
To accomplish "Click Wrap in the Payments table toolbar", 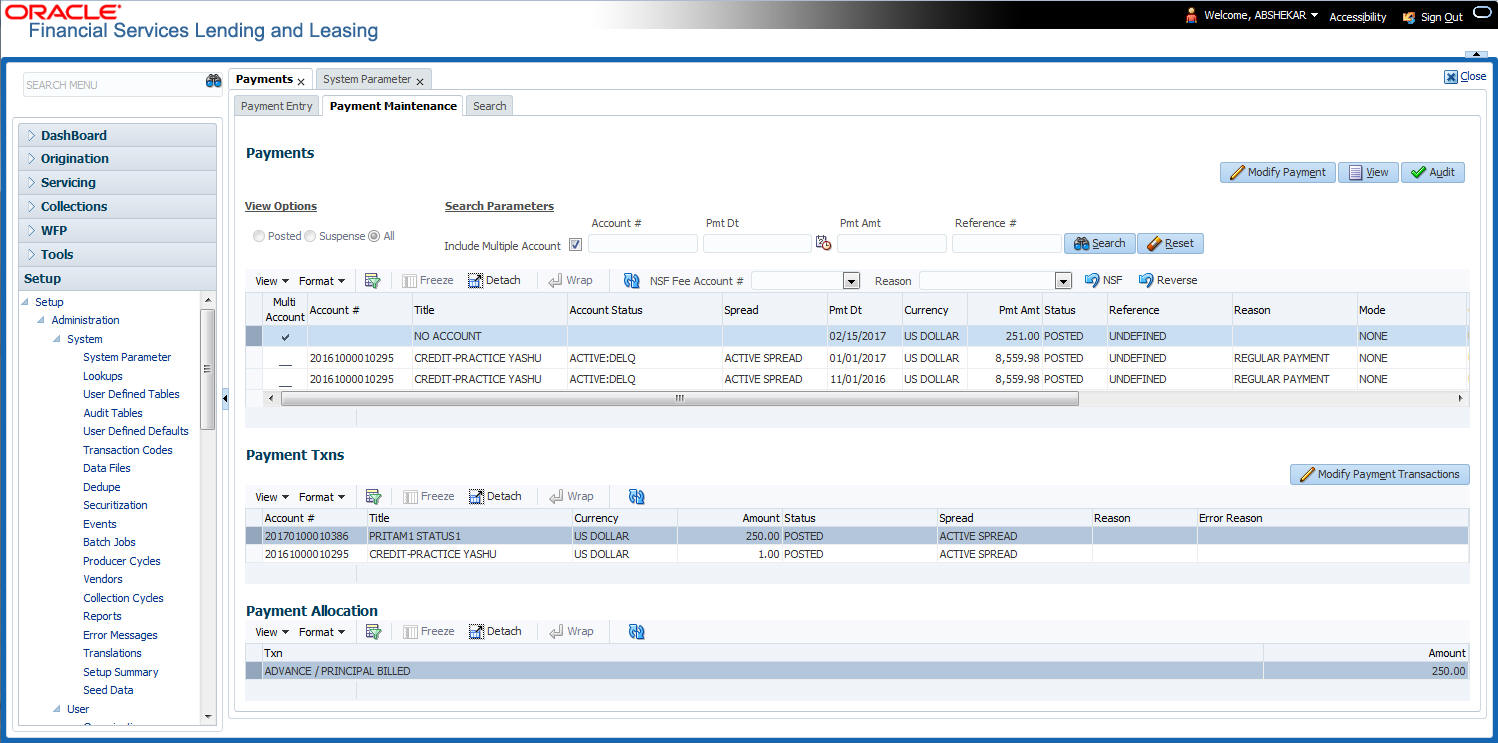I will tap(571, 281).
